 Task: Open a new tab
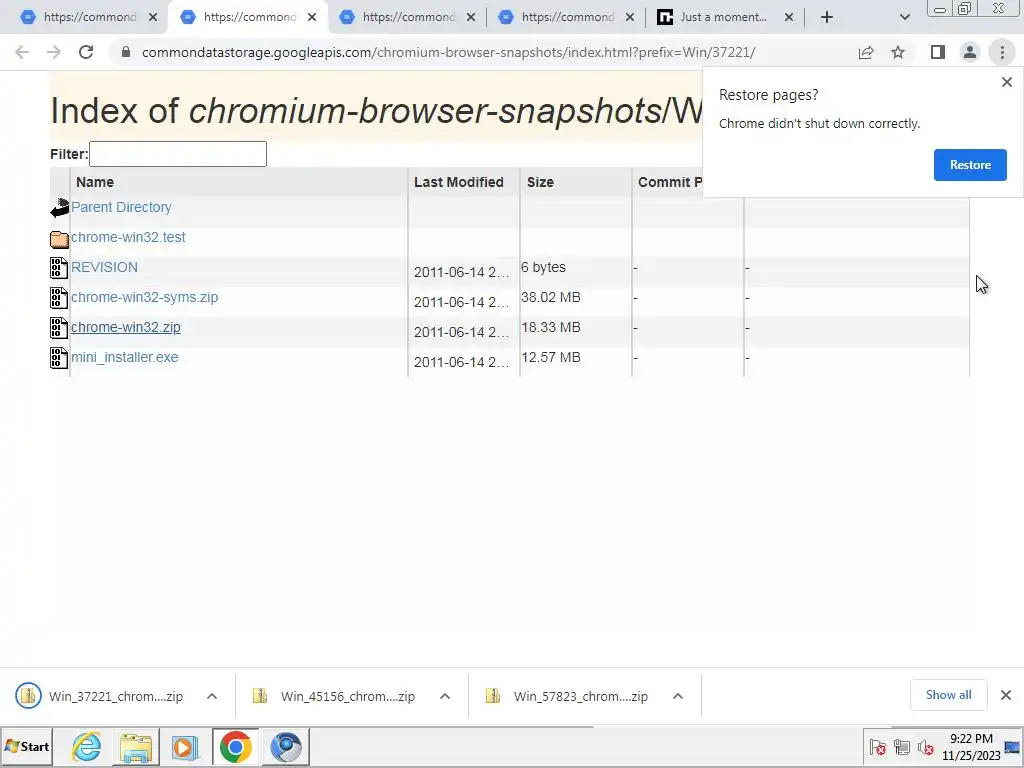click(827, 17)
